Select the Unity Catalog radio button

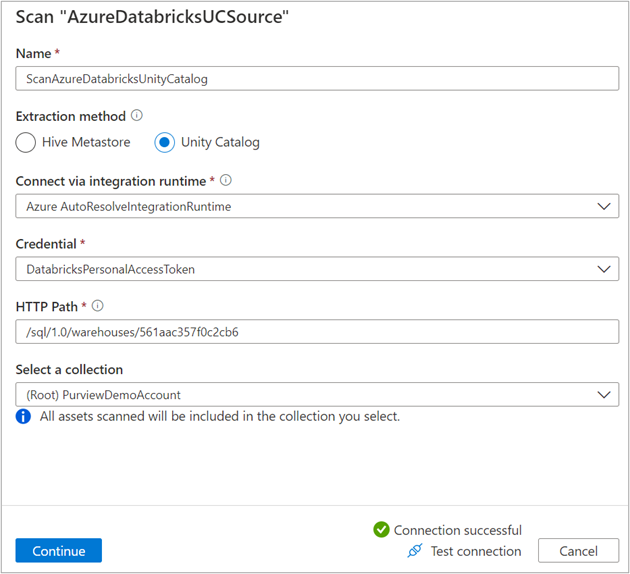[165, 142]
